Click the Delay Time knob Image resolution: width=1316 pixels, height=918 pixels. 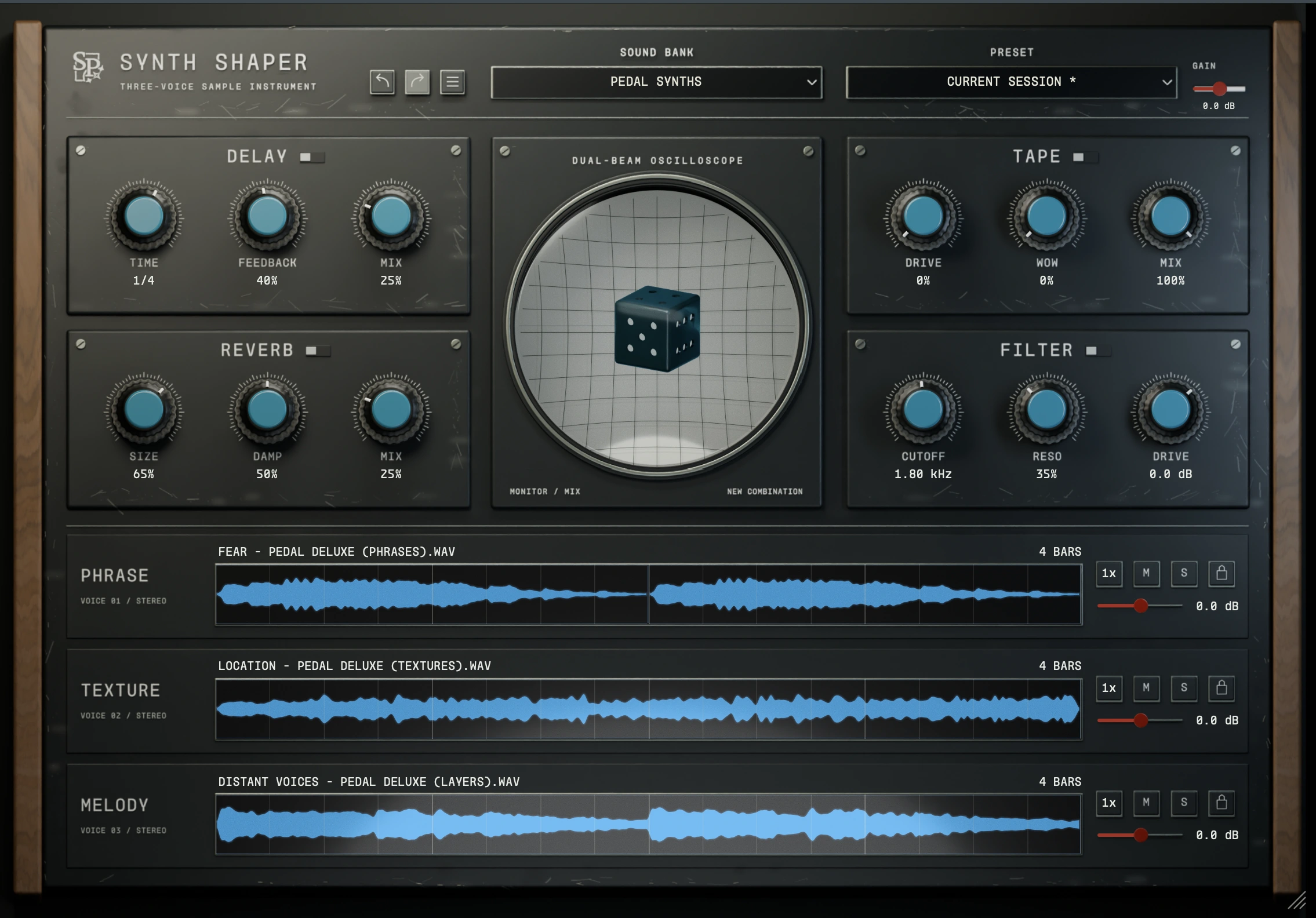pyautogui.click(x=144, y=216)
